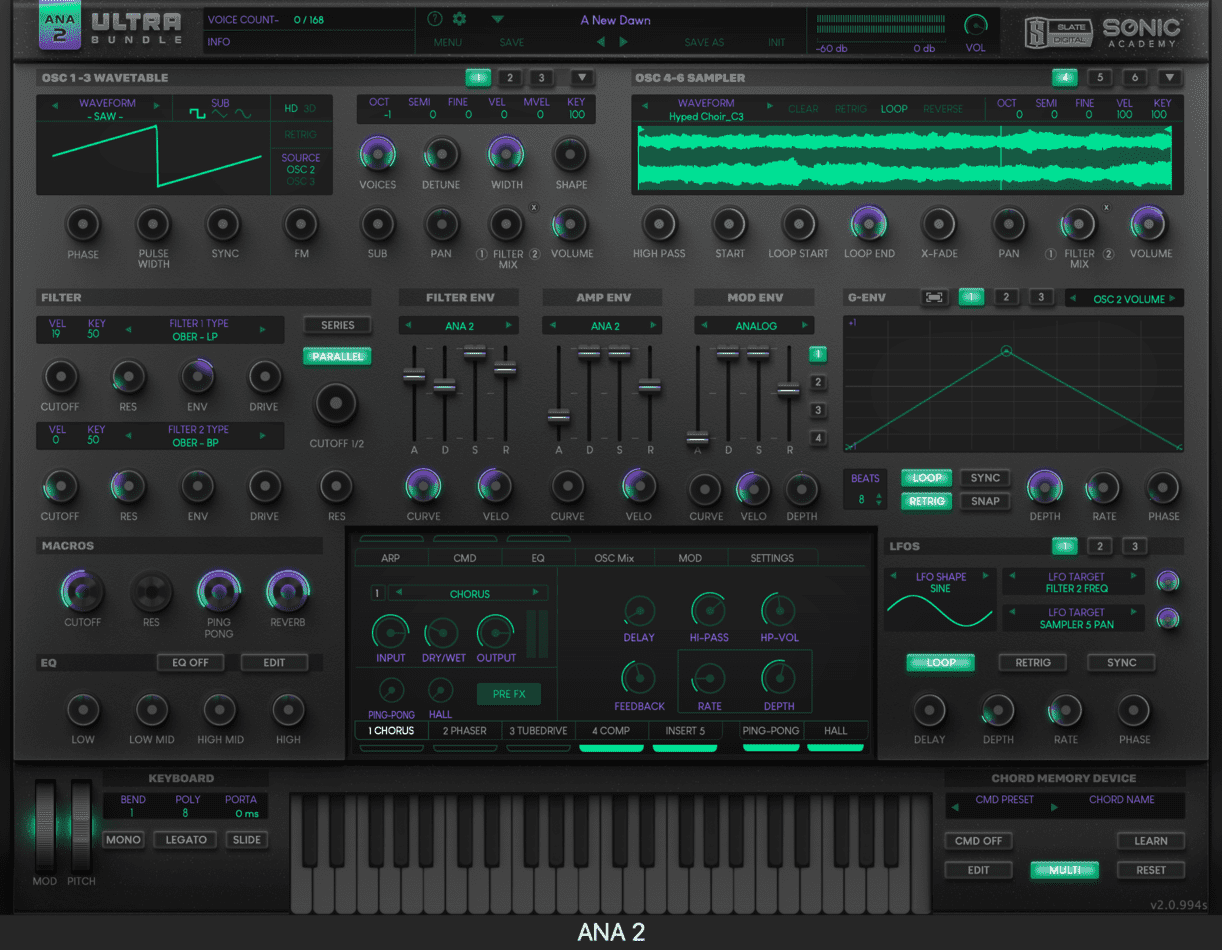Image resolution: width=1222 pixels, height=950 pixels.
Task: Open the Filter 1 Type OBER - LP selector
Action: [x=198, y=330]
